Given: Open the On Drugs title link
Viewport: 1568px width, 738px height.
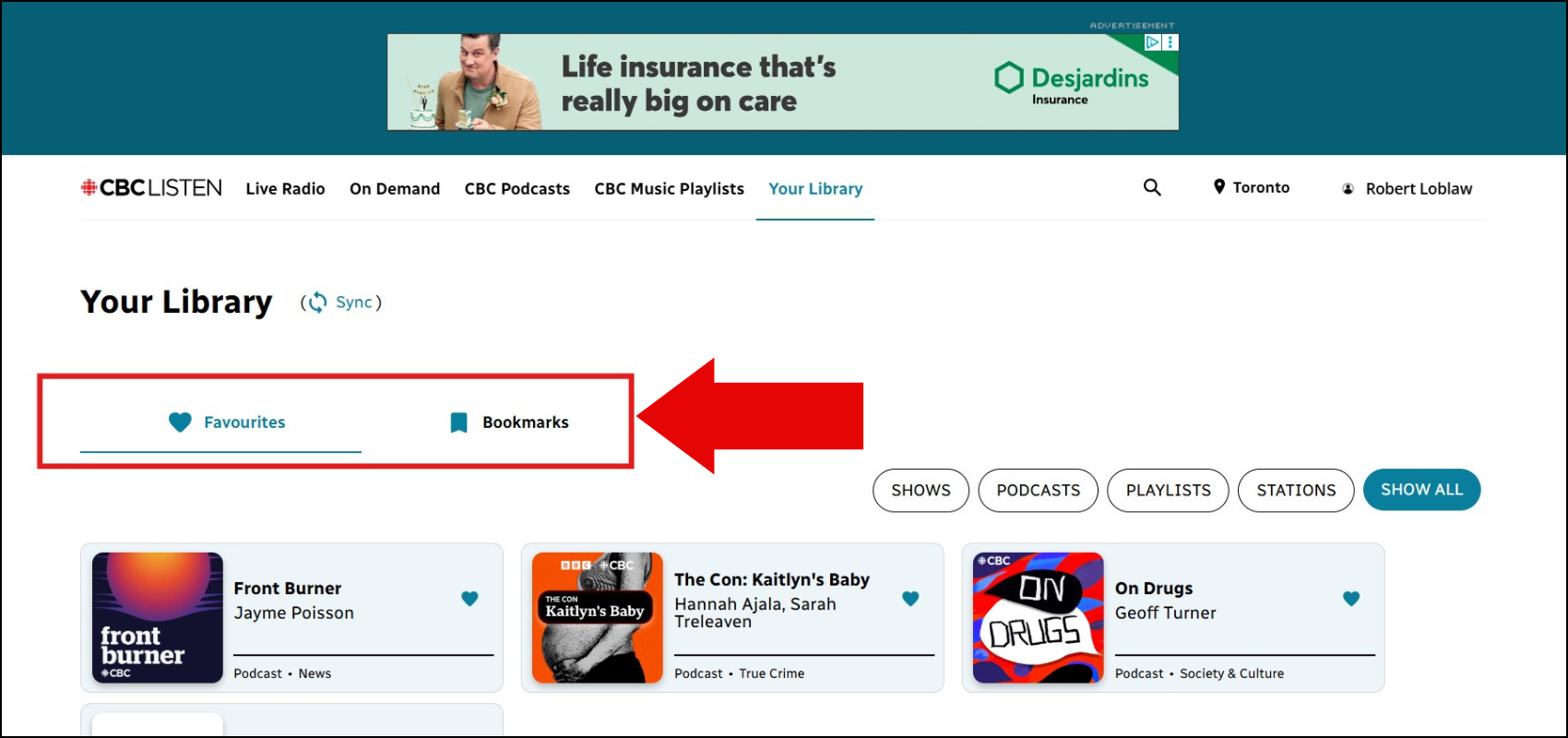Looking at the screenshot, I should pyautogui.click(x=1154, y=589).
